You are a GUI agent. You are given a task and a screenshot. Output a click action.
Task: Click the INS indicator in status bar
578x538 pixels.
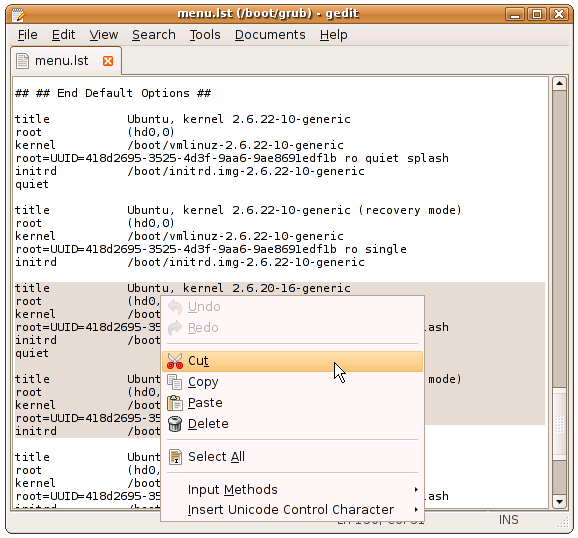[508, 520]
